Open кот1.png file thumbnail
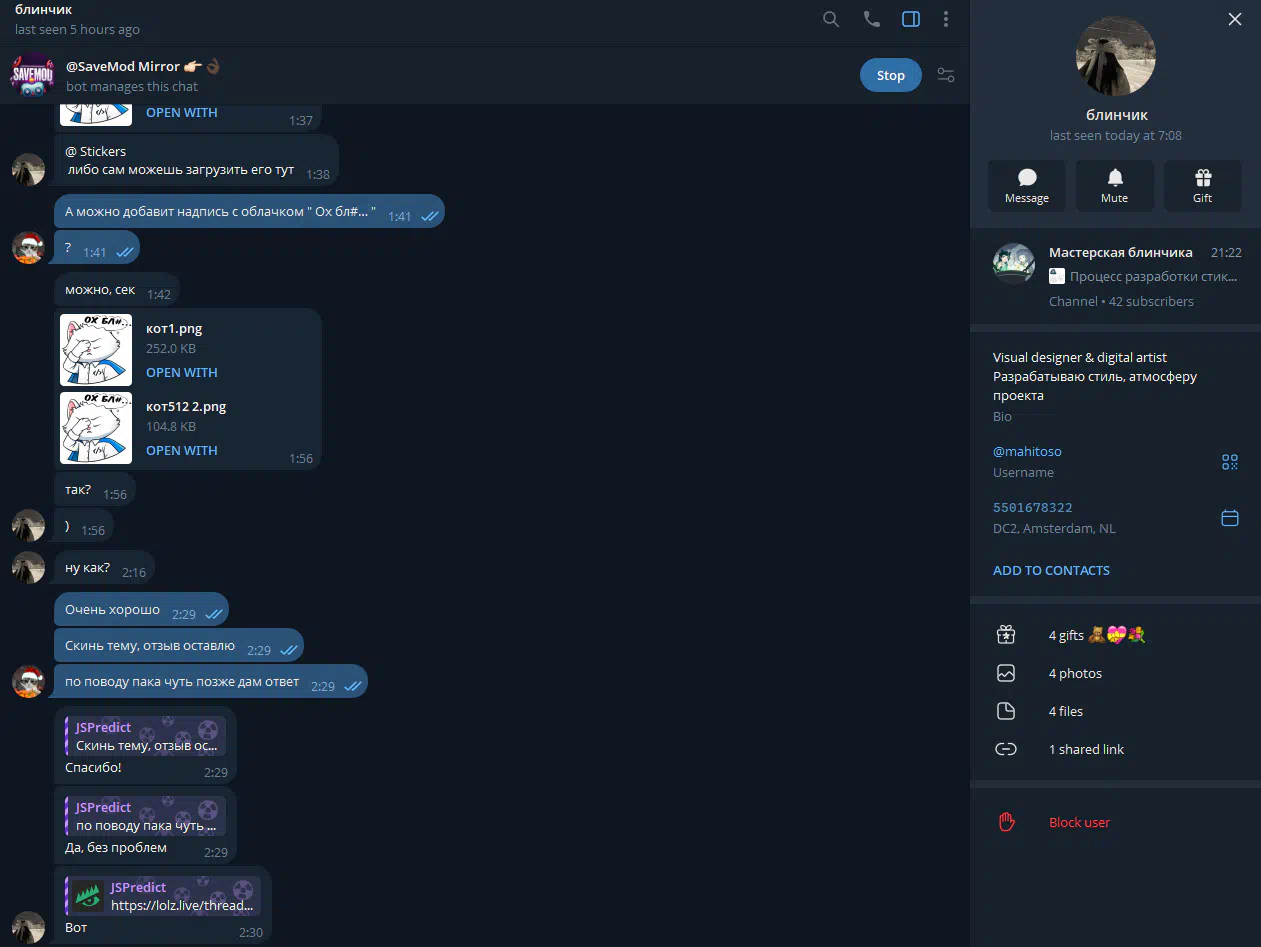This screenshot has height=947, width=1261. coord(96,350)
